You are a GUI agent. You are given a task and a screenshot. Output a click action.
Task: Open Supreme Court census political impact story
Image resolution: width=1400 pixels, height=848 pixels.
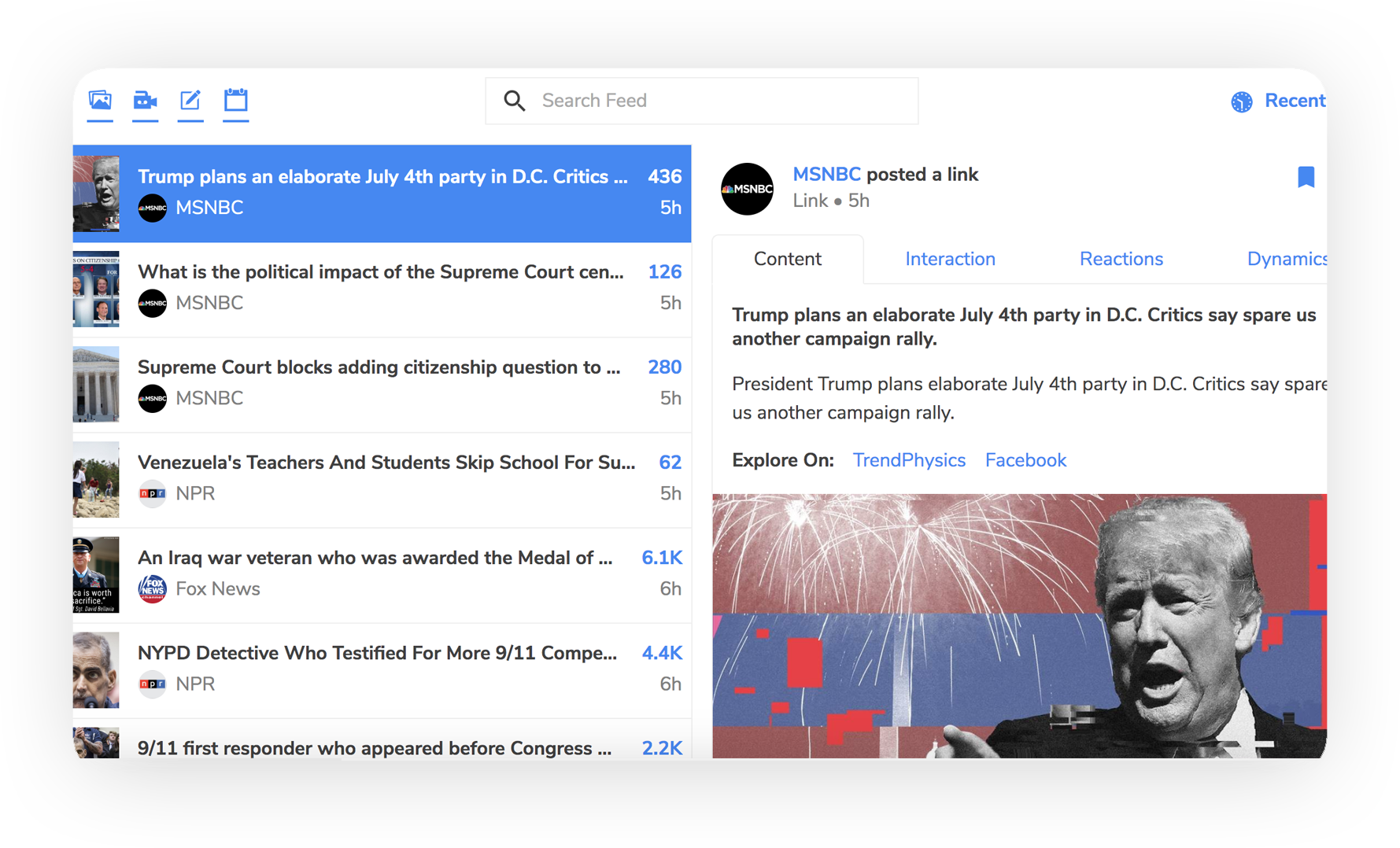pyautogui.click(x=382, y=289)
